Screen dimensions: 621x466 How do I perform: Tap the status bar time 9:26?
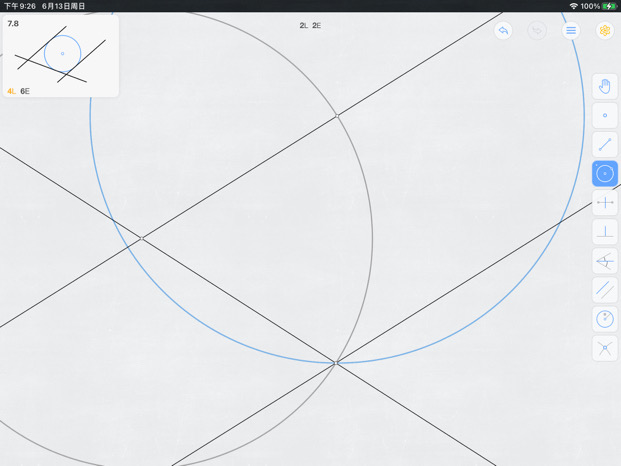coord(20,6)
